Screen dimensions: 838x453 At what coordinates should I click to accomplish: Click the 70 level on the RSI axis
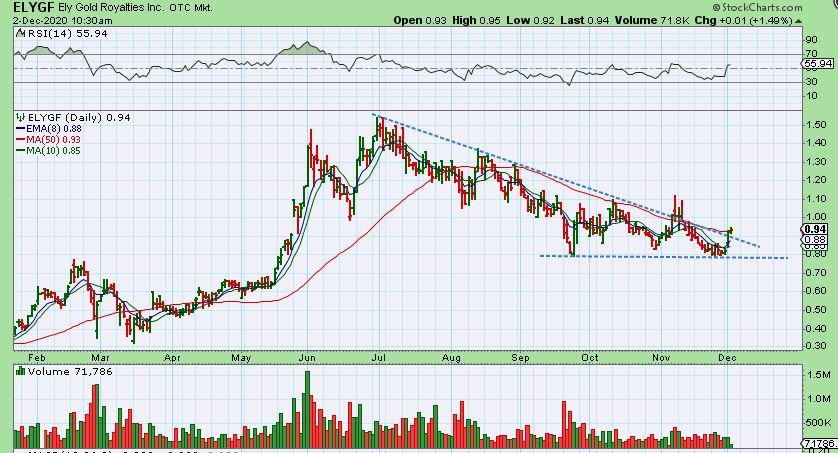[811, 53]
